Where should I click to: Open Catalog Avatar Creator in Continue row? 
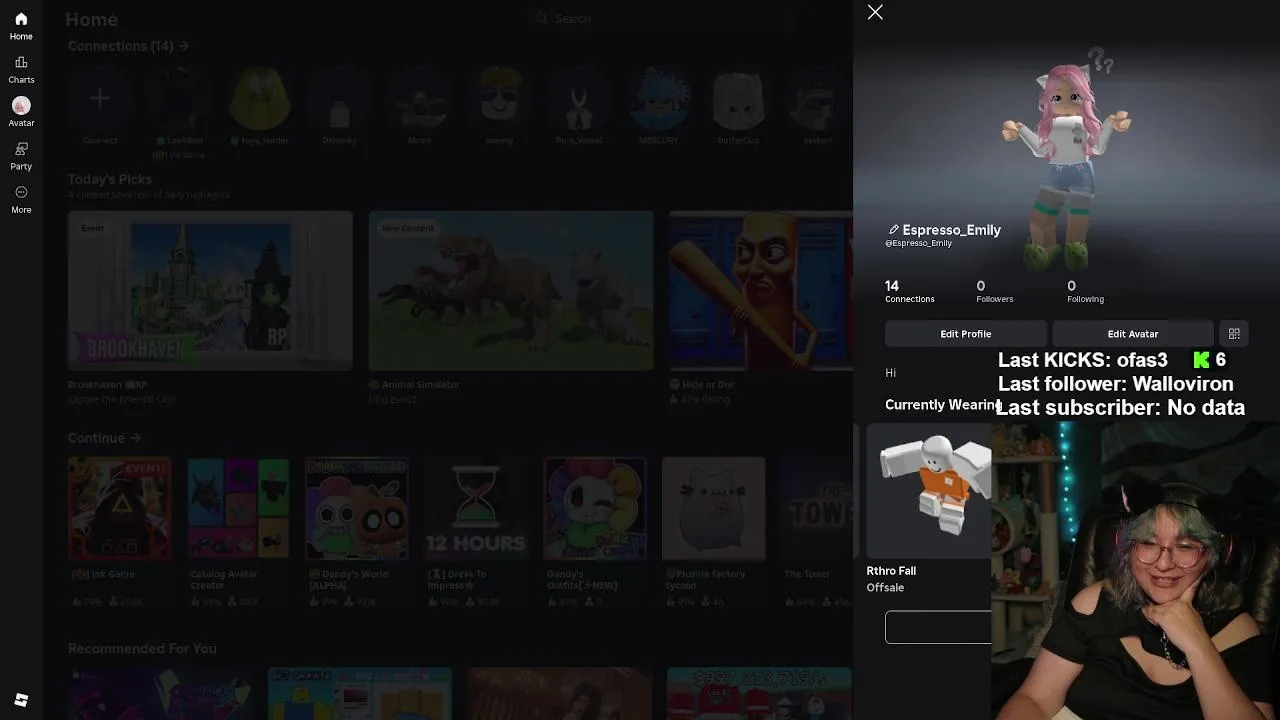click(x=238, y=509)
